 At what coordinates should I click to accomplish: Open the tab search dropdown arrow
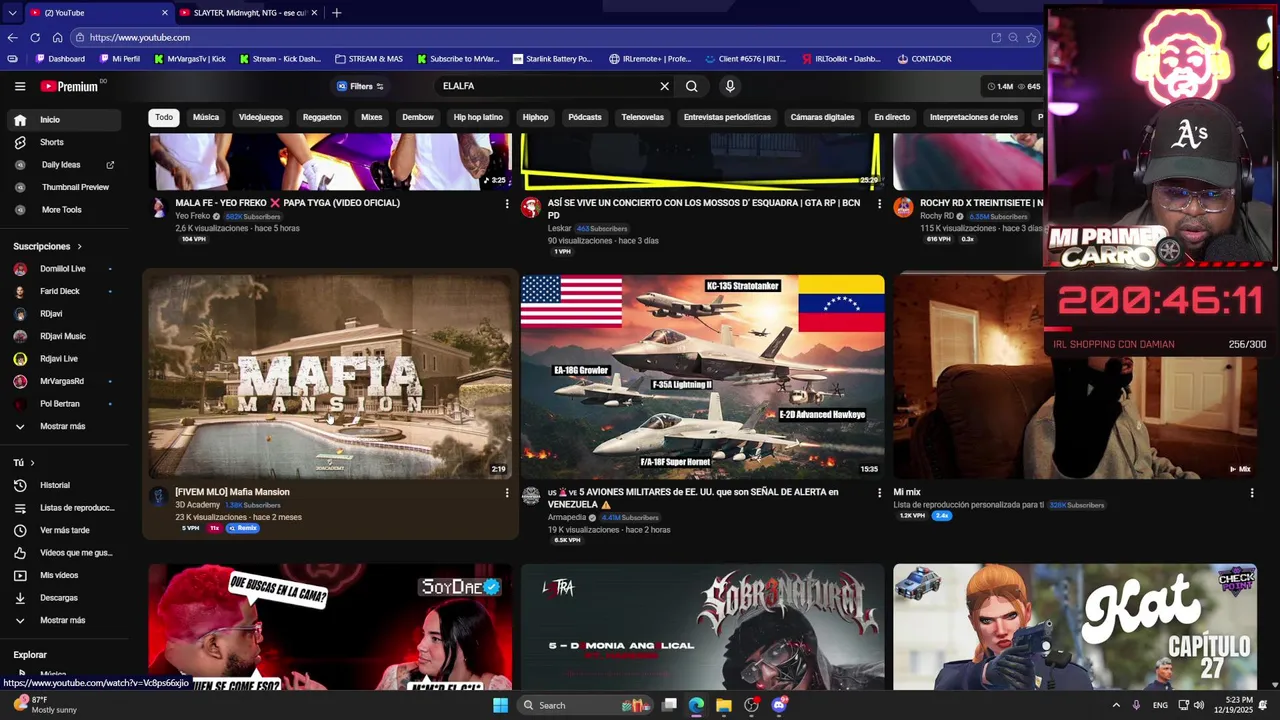pyautogui.click(x=12, y=13)
